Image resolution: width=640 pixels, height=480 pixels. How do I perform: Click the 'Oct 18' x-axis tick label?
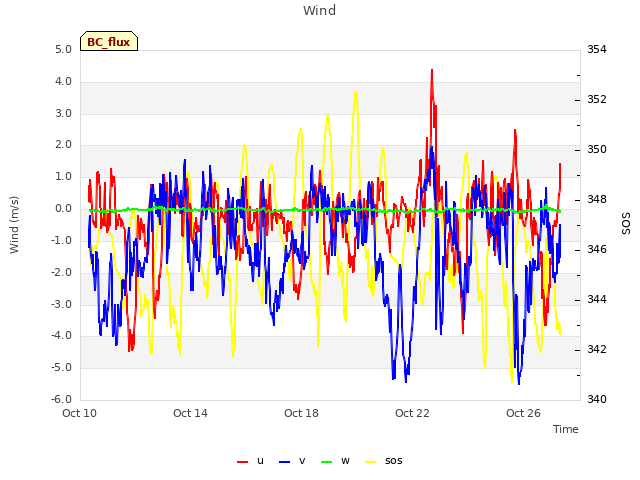pos(301,413)
